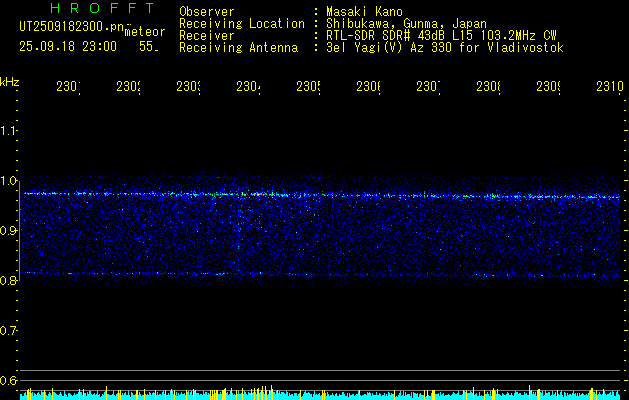Click the green HROFFT title text

pos(102,8)
